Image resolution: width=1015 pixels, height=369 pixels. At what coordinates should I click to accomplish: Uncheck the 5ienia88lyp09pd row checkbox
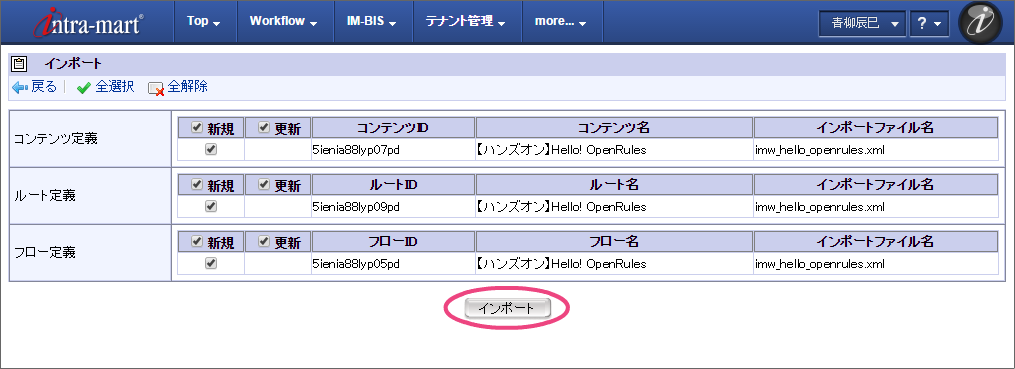(x=210, y=206)
